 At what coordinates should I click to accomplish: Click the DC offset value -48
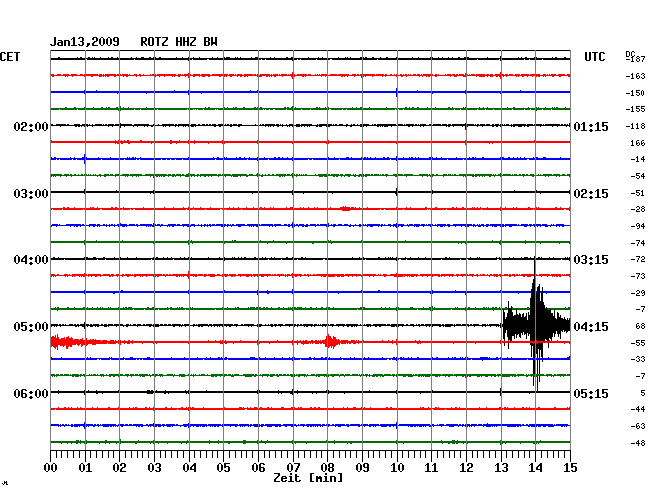click(638, 443)
